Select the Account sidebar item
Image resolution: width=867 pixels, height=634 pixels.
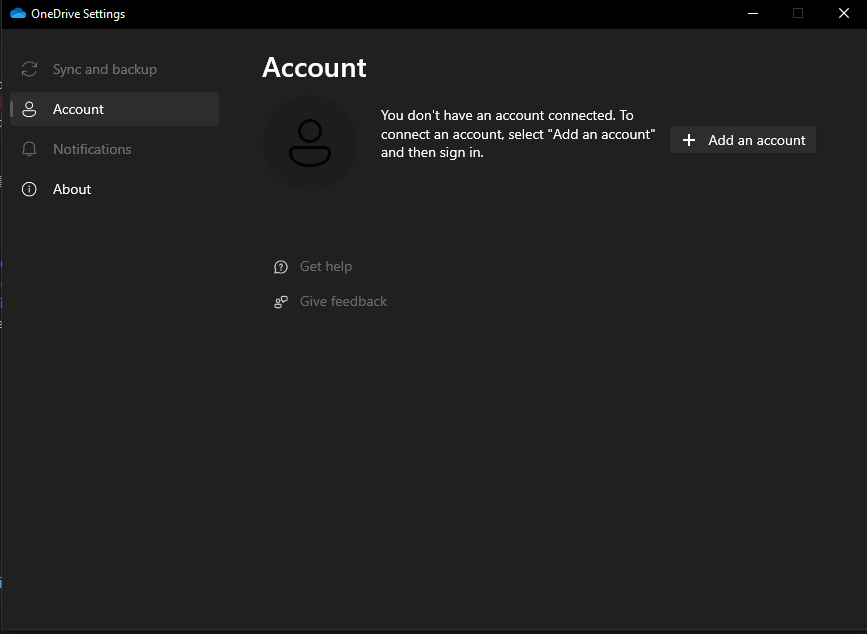[114, 109]
